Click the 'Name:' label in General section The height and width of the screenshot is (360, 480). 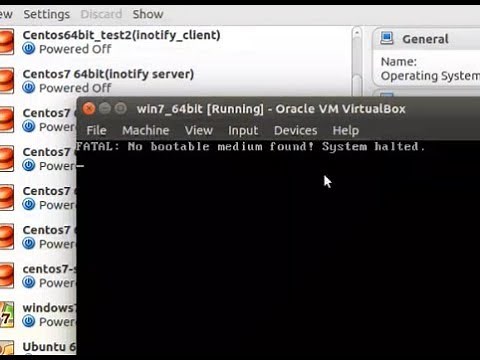pos(399,62)
